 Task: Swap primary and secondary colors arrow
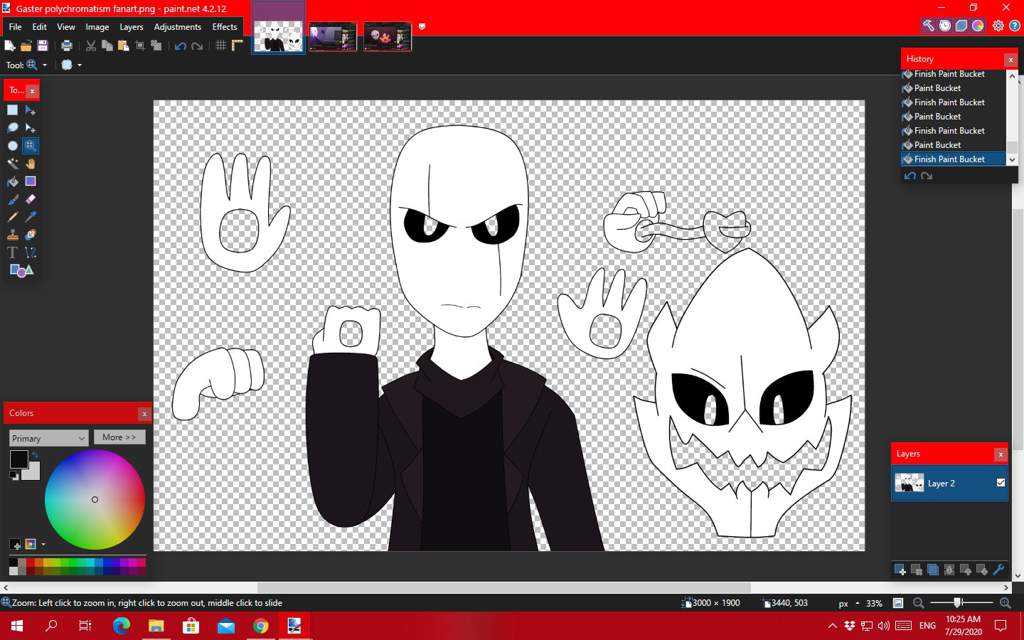point(35,455)
